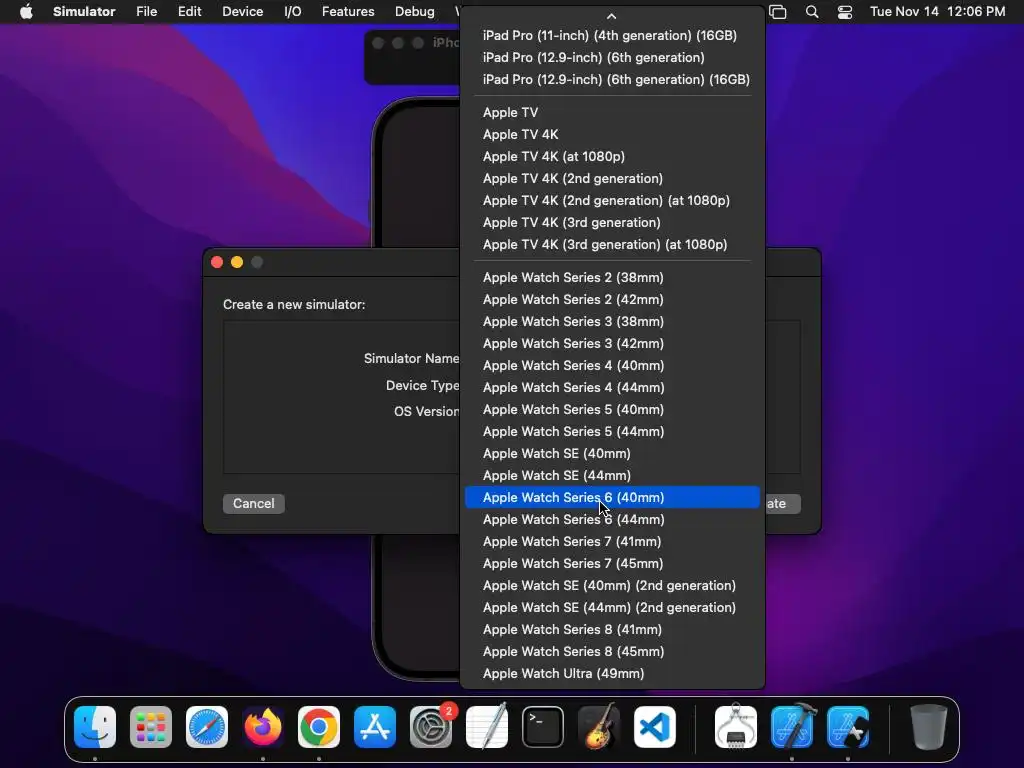Launch Visual Studio Code from dock
This screenshot has height=768, width=1024.
click(655, 727)
